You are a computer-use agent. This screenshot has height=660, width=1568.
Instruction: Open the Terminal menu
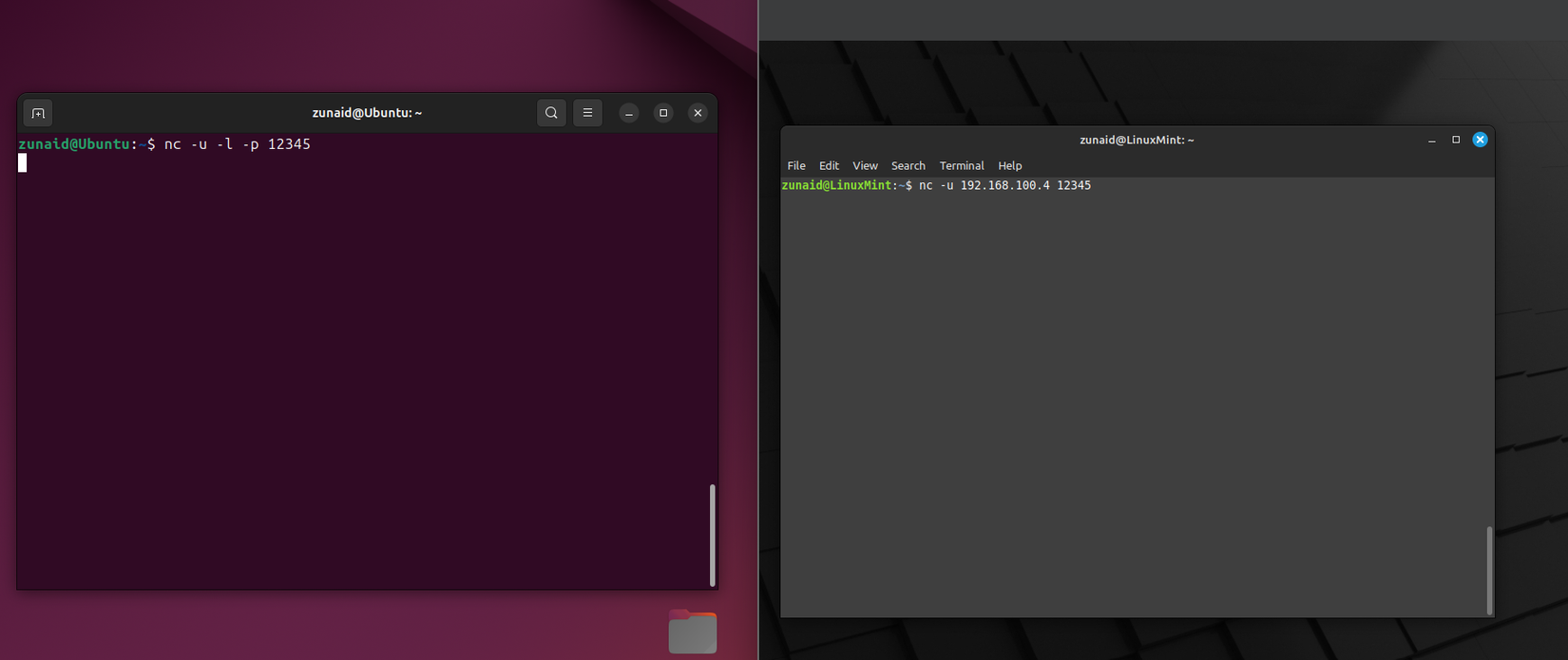[x=962, y=166]
